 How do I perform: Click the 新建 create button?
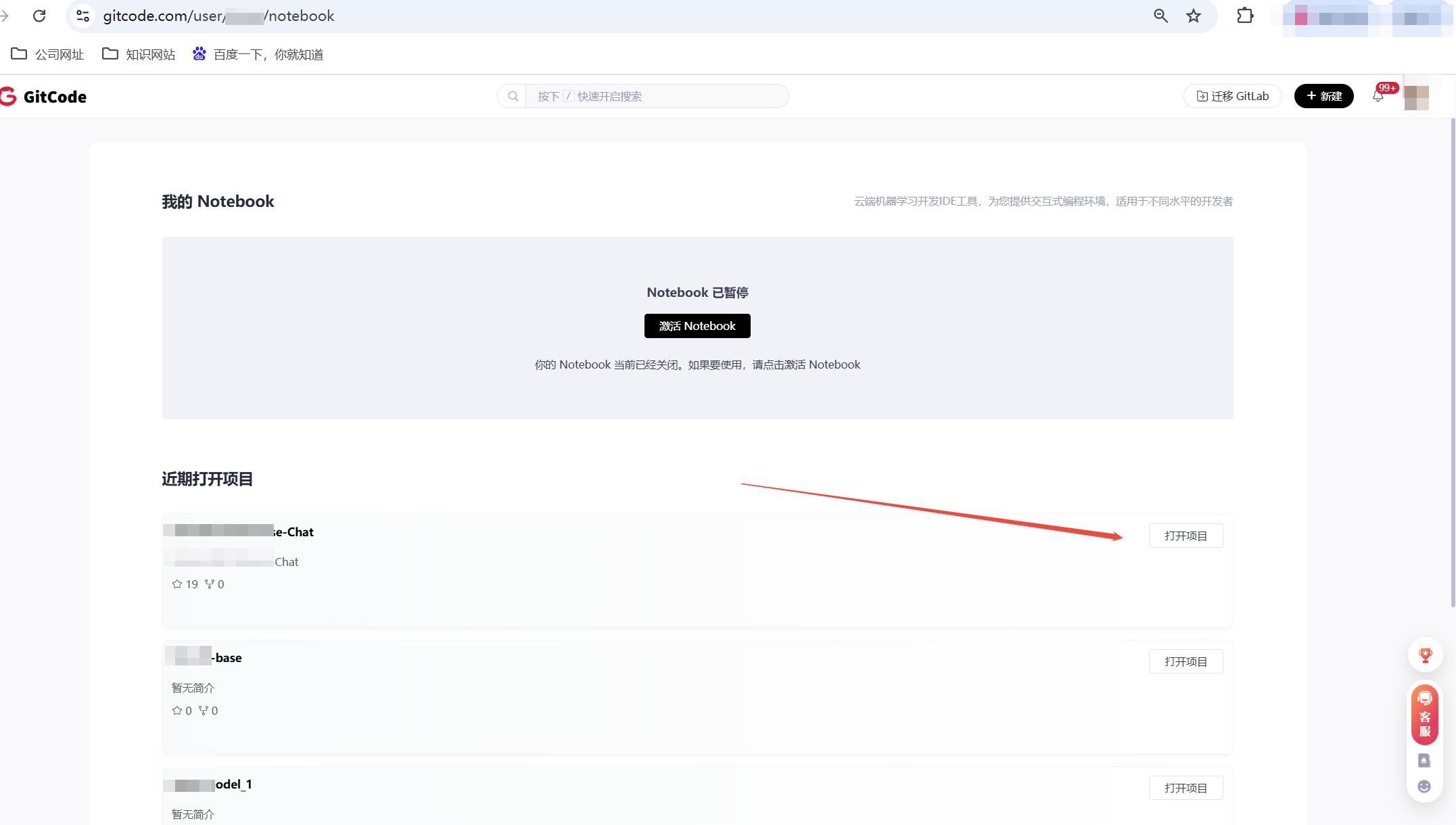point(1323,97)
